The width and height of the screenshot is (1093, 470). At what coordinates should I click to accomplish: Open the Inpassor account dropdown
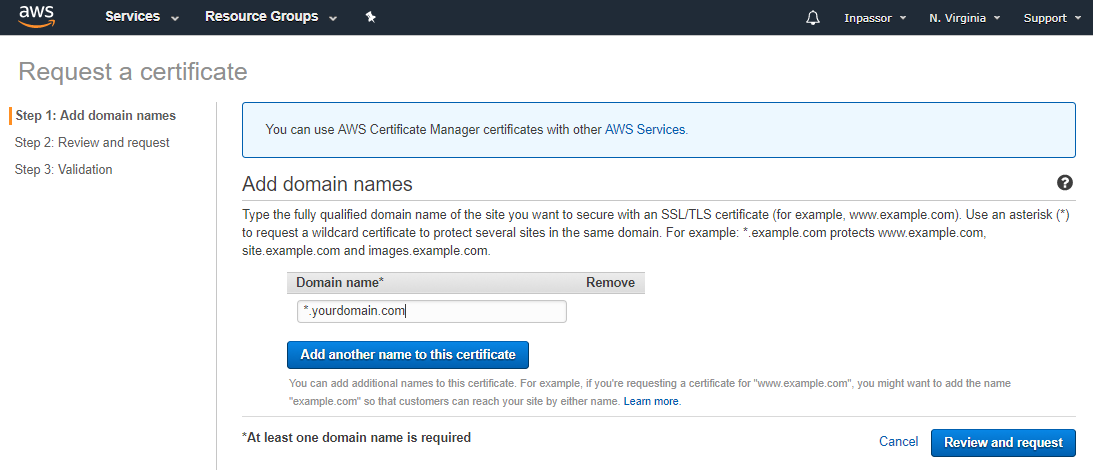(x=875, y=18)
